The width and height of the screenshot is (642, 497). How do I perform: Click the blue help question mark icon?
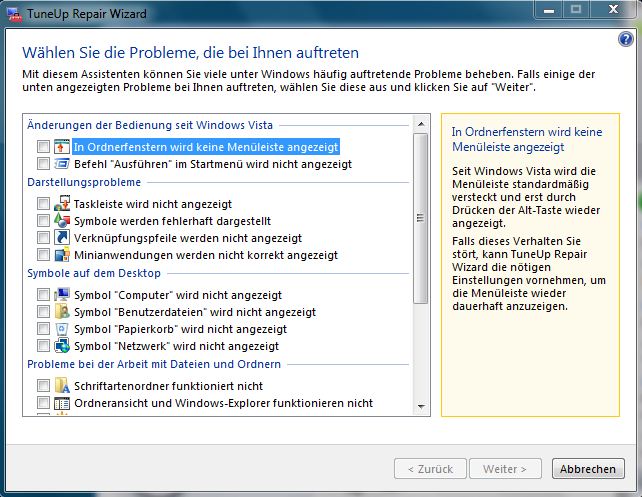point(626,39)
